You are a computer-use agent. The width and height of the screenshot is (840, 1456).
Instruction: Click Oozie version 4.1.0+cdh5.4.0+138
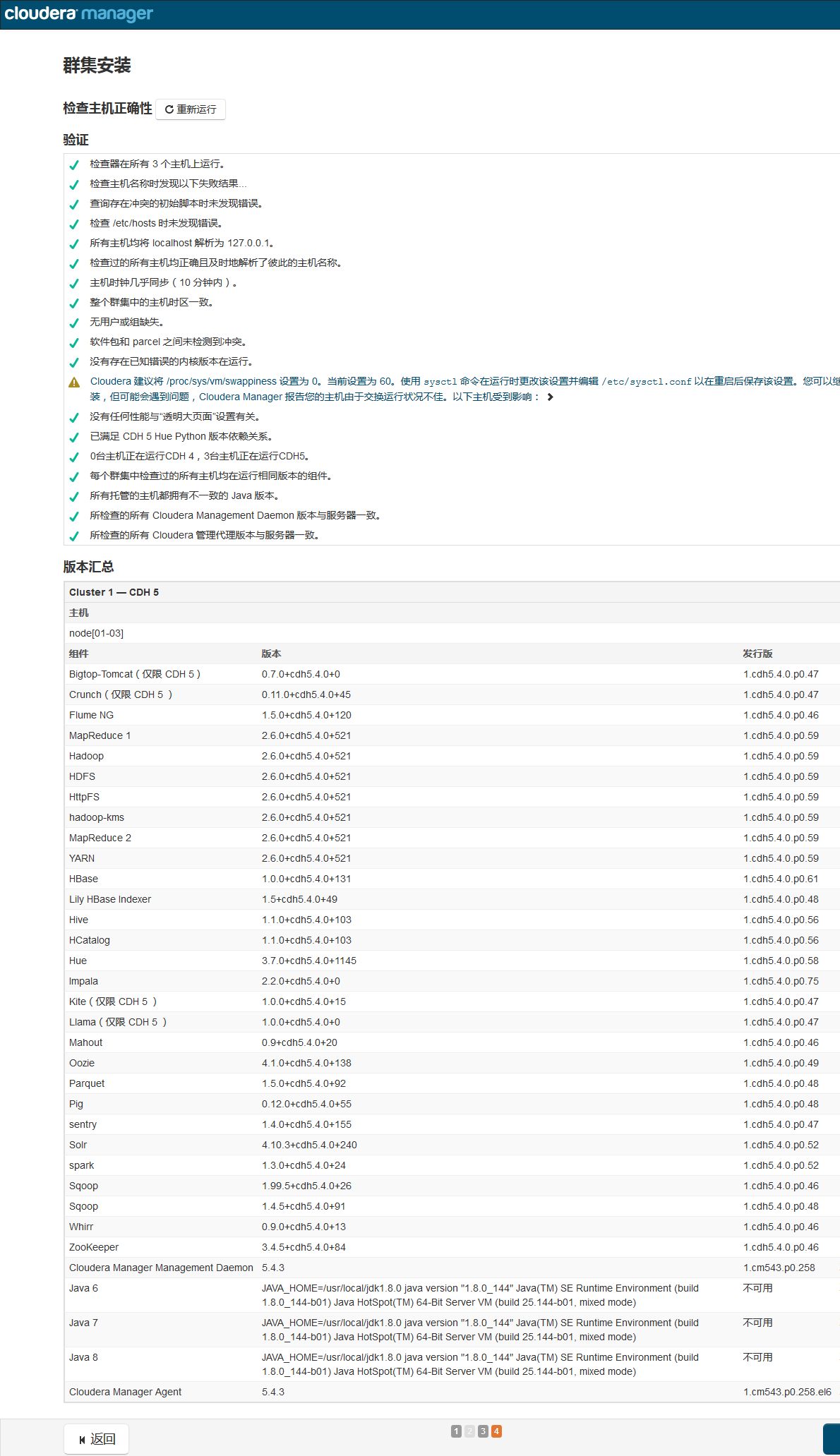[306, 1063]
